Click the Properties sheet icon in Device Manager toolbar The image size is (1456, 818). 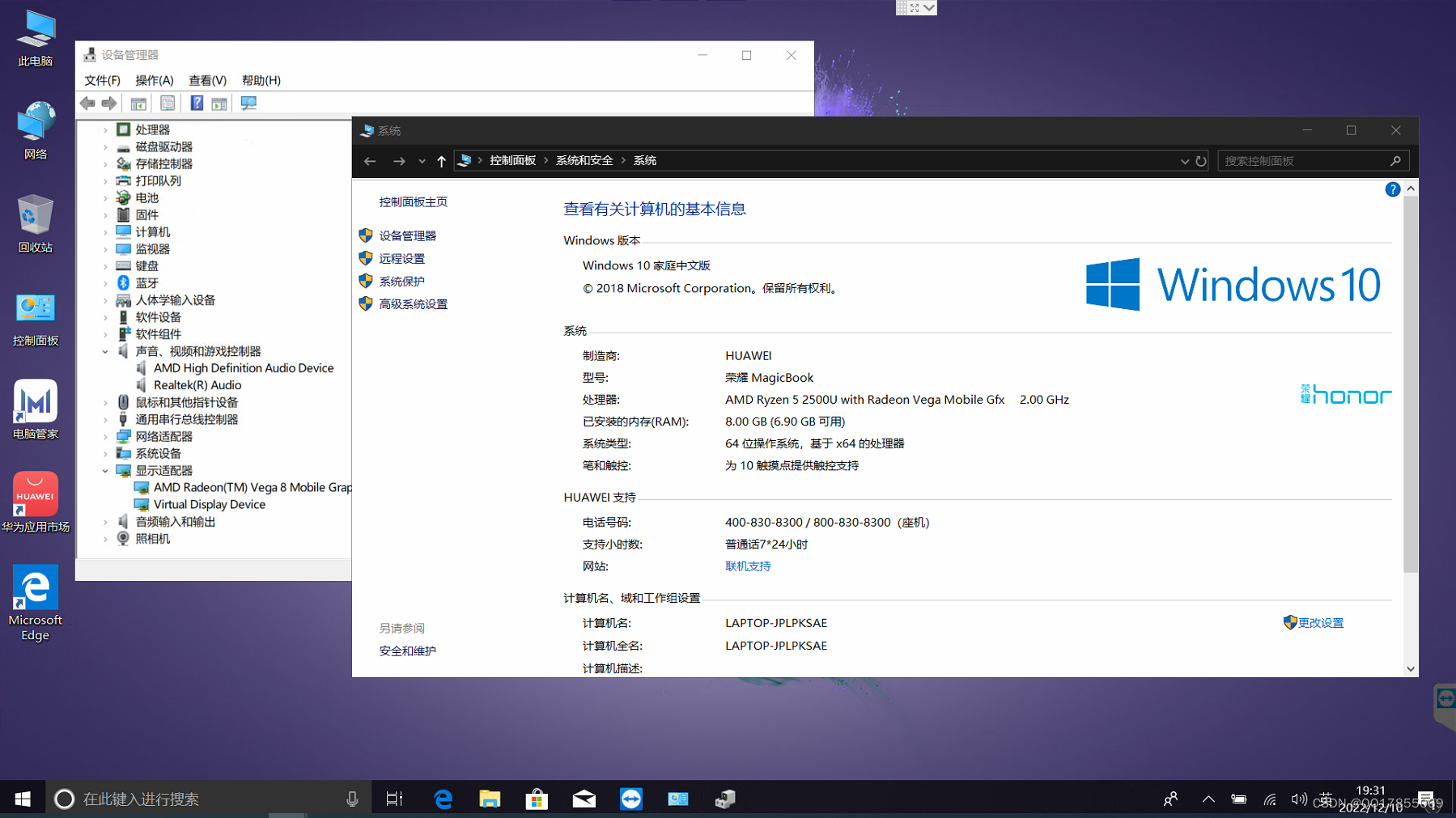168,104
